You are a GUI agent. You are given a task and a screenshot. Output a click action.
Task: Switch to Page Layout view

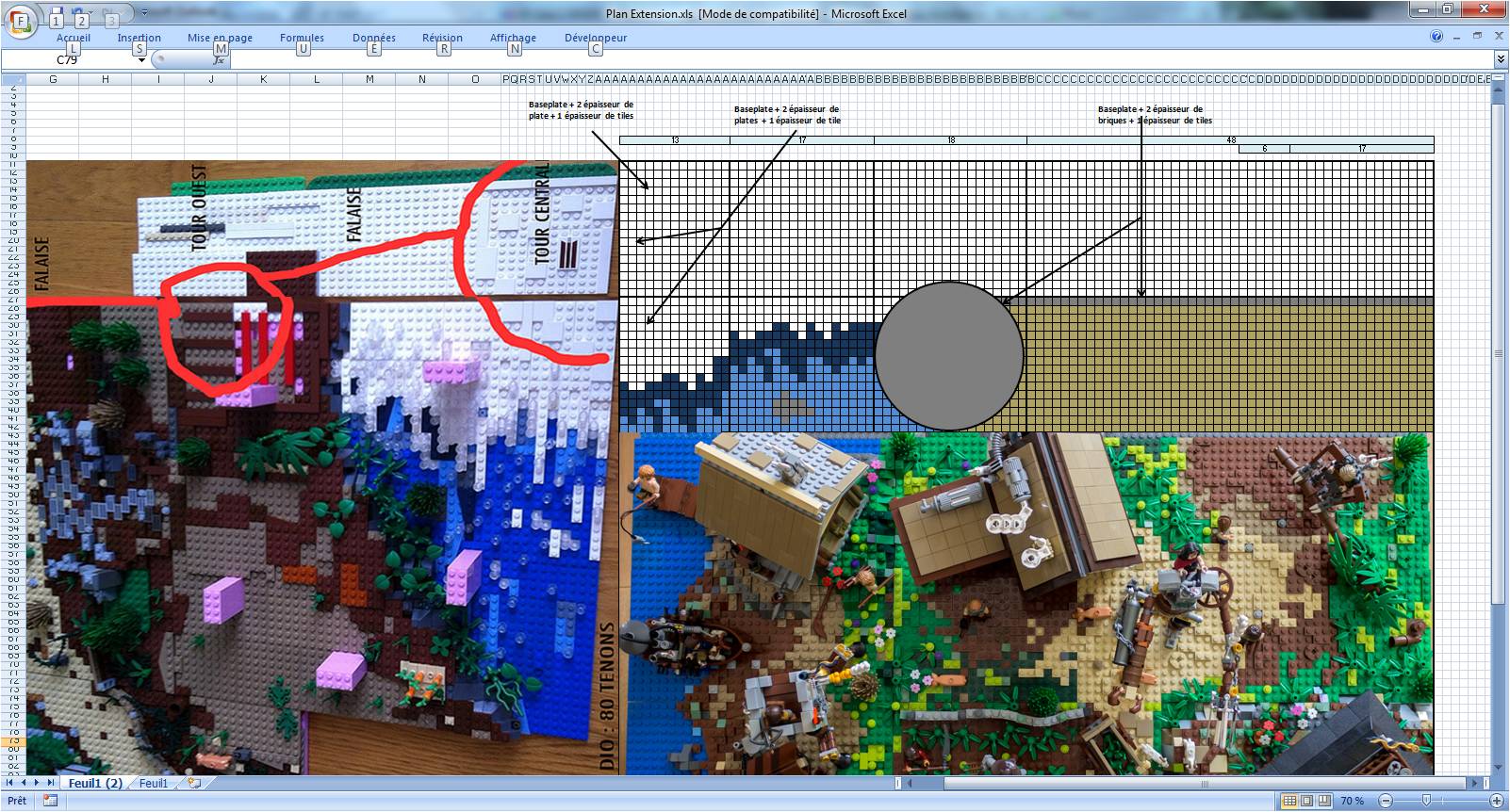pyautogui.click(x=1306, y=801)
